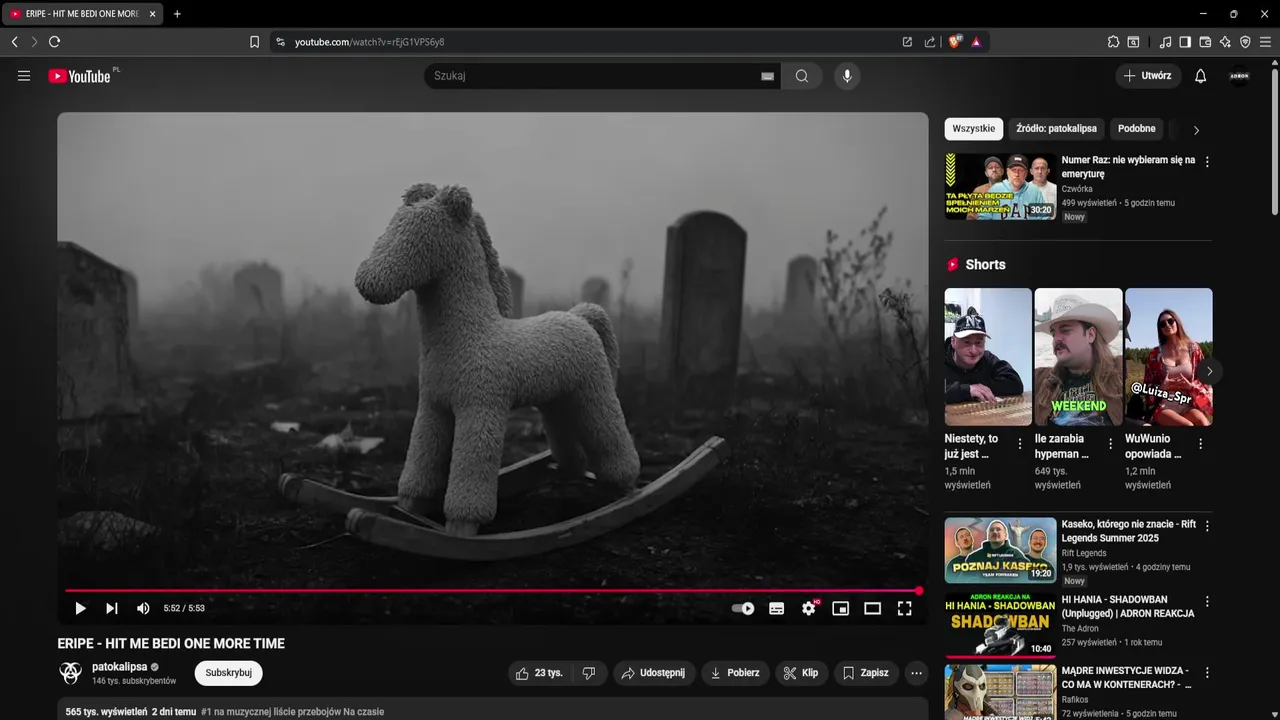Open options for Niestety, to już jest short
1280x720 pixels.
[1020, 444]
